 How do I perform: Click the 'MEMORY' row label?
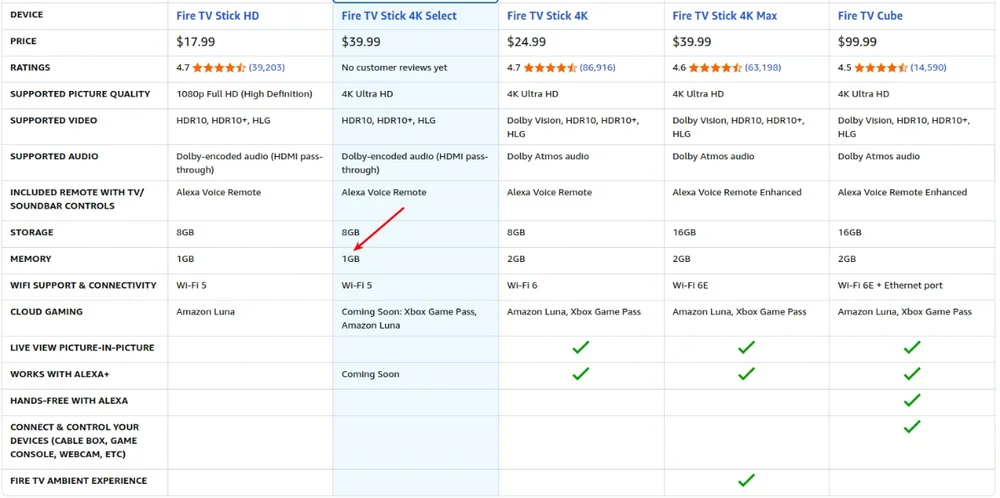31,259
